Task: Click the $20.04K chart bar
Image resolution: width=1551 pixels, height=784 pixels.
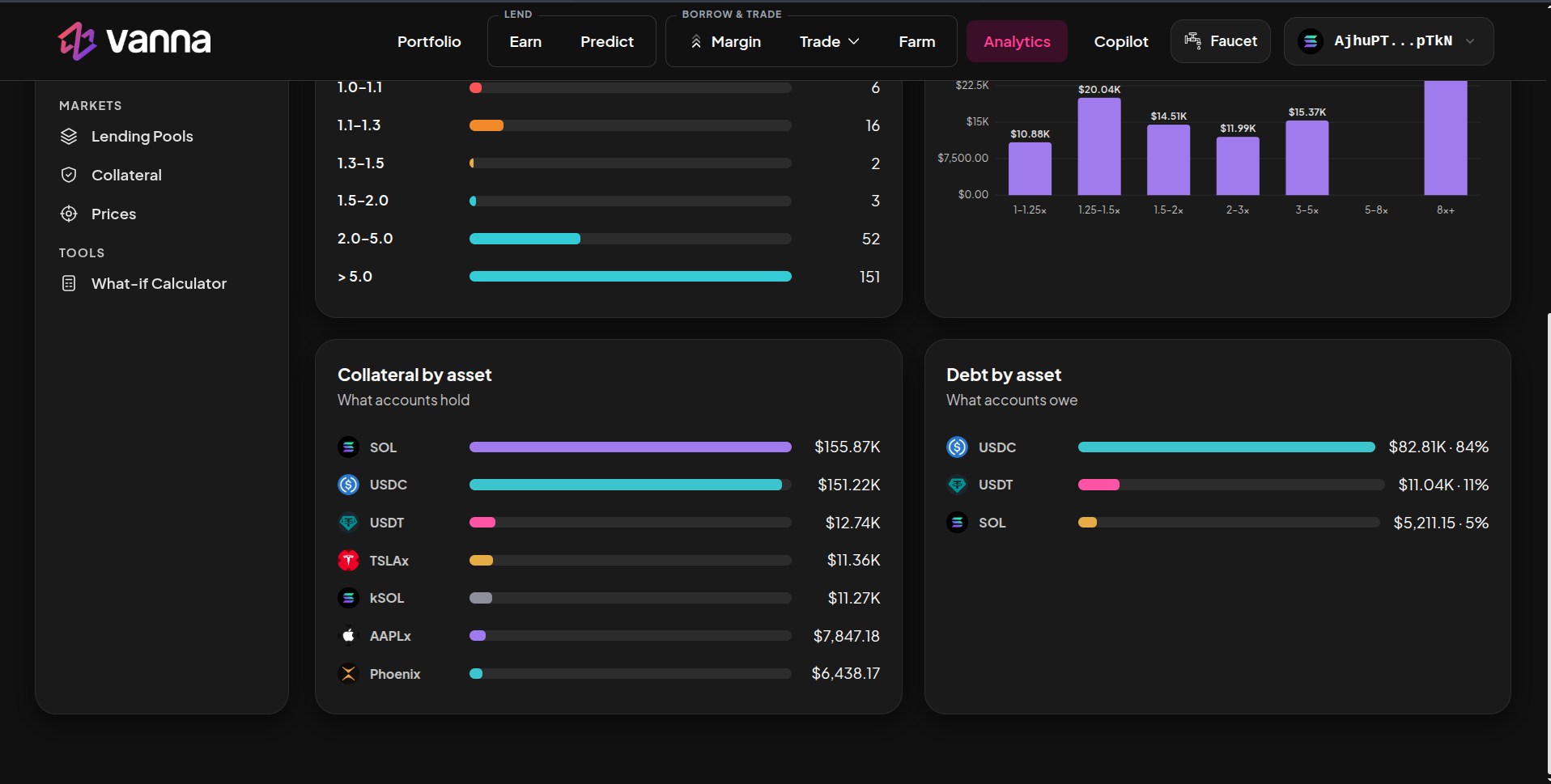Action: tap(1099, 146)
